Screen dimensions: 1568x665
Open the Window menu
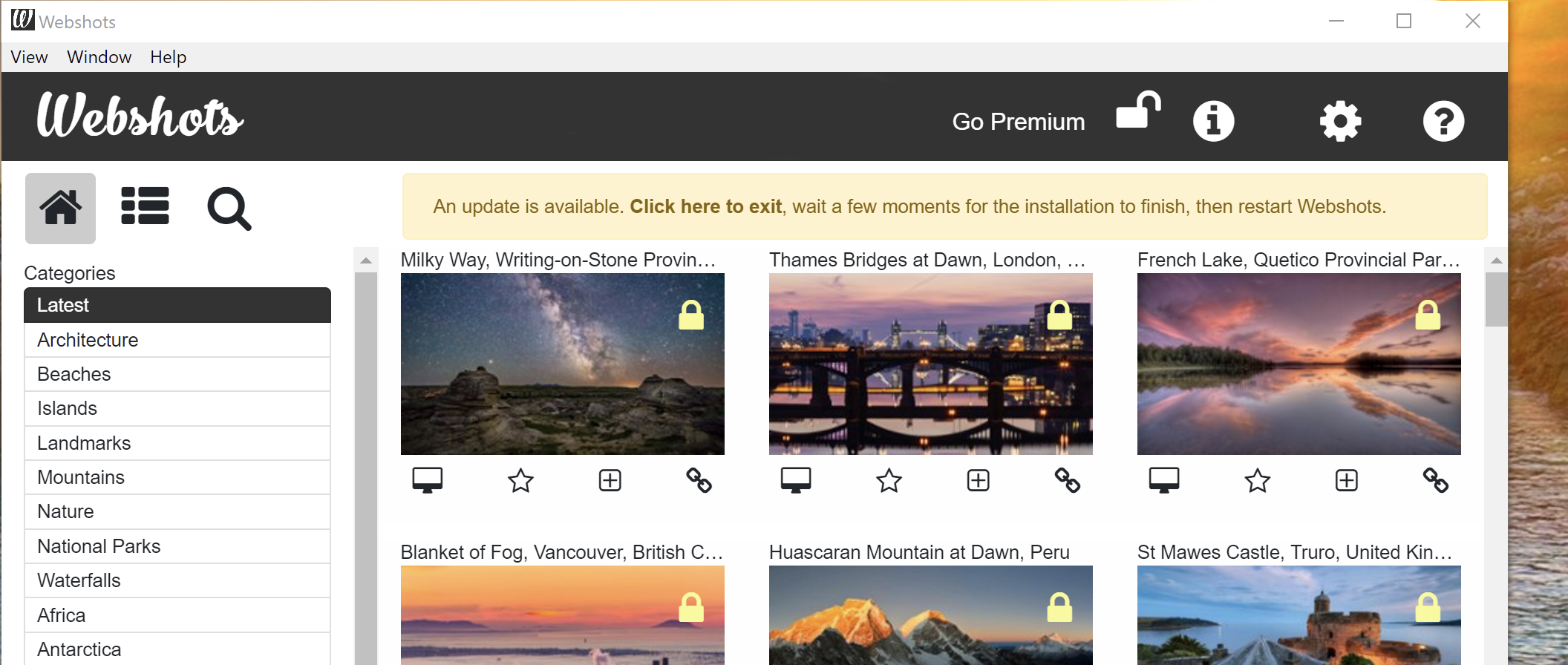(x=99, y=57)
